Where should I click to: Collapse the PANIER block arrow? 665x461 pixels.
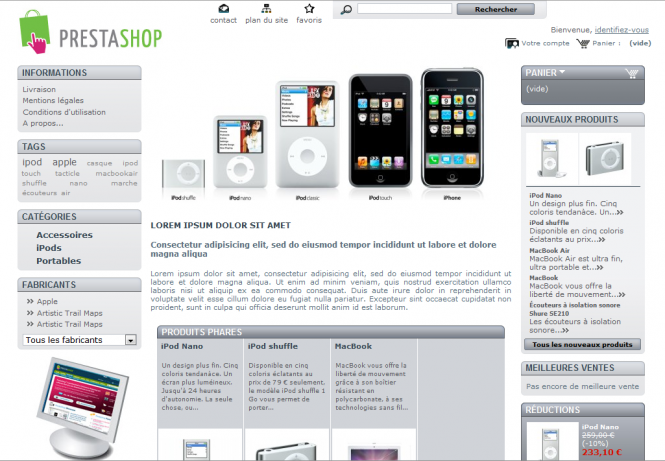(x=562, y=72)
